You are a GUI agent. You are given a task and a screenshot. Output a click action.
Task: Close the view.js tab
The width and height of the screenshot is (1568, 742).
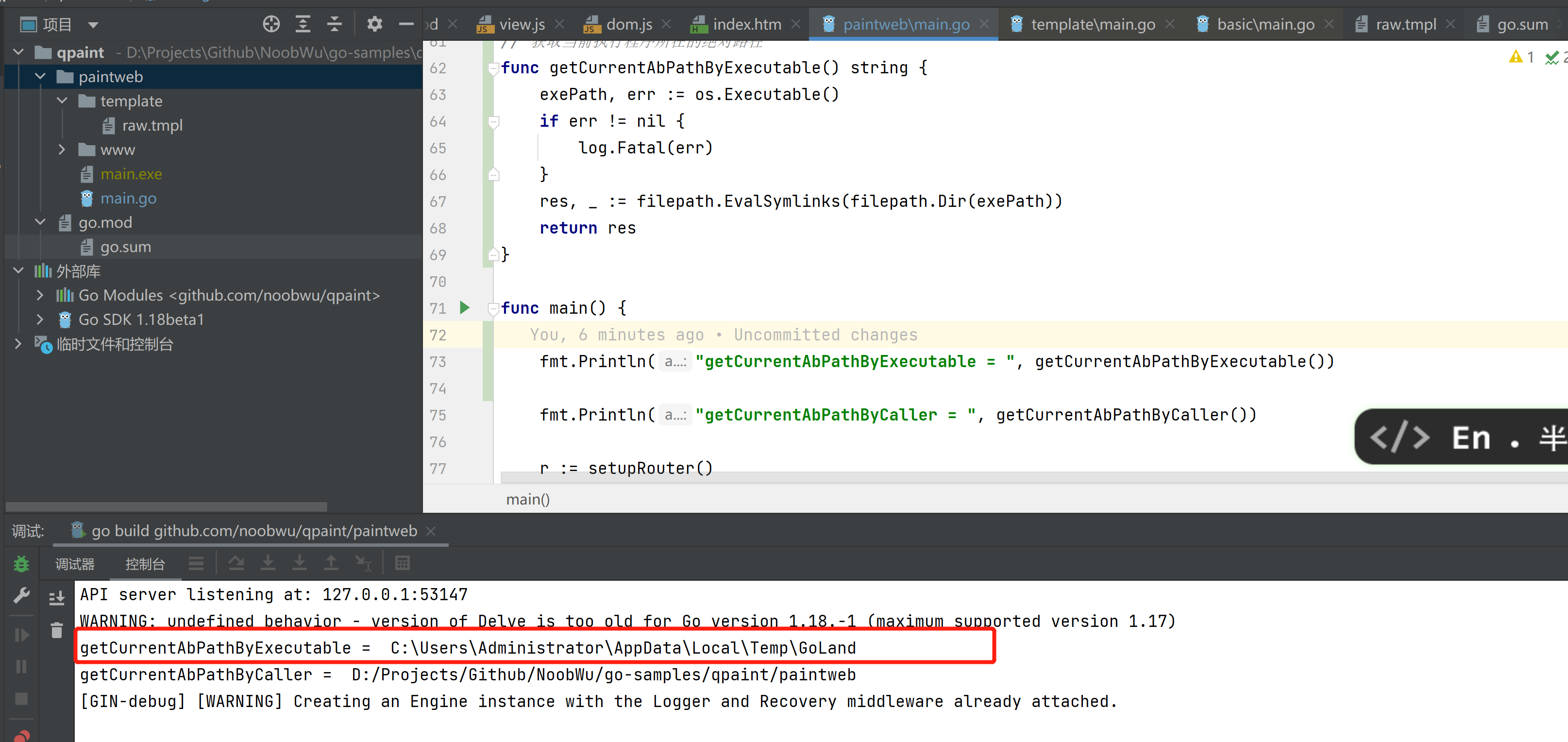pos(559,24)
